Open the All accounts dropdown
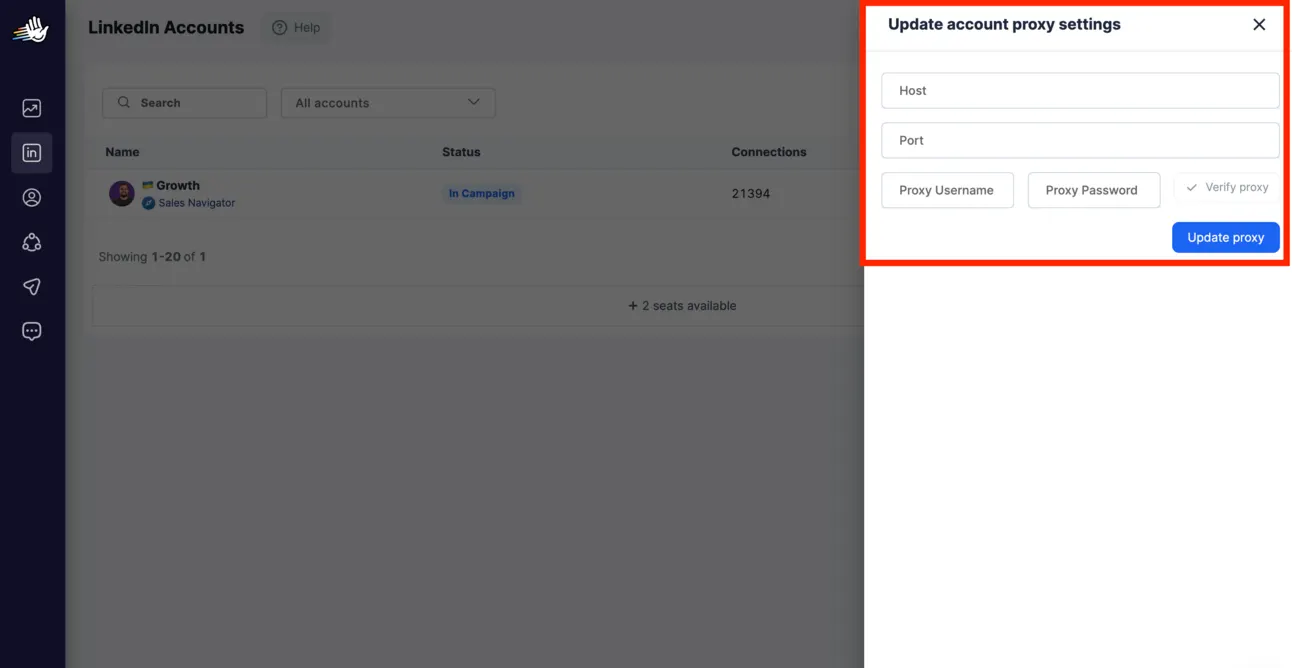The width and height of the screenshot is (1292, 668). click(x=388, y=103)
